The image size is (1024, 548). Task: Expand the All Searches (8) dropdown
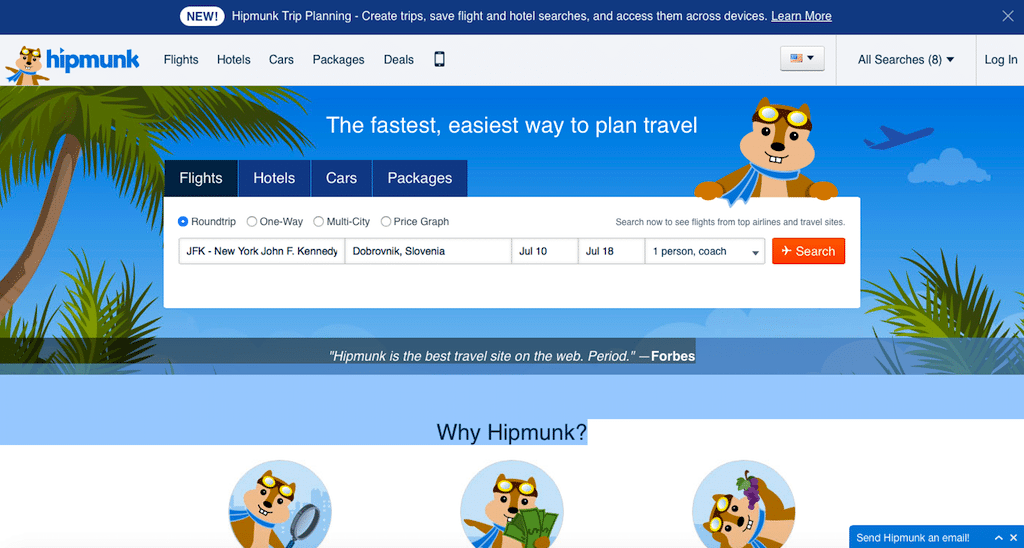tap(906, 59)
